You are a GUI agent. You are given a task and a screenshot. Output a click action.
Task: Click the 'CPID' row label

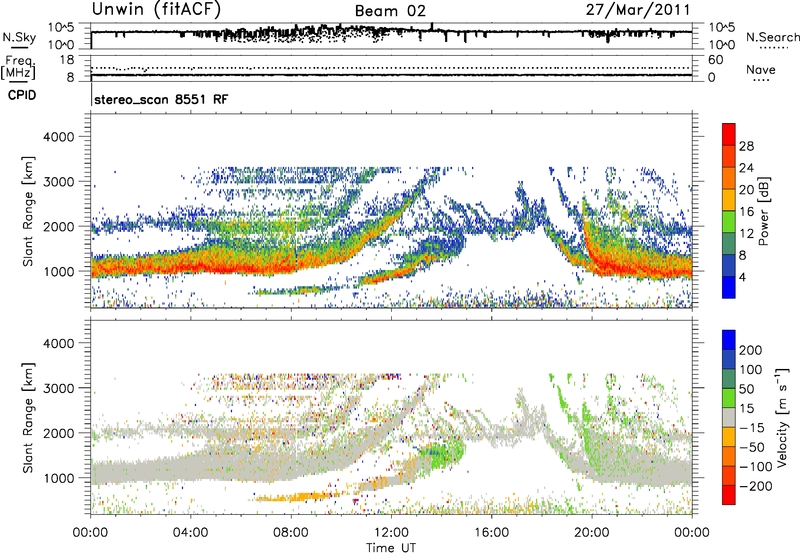tap(22, 95)
